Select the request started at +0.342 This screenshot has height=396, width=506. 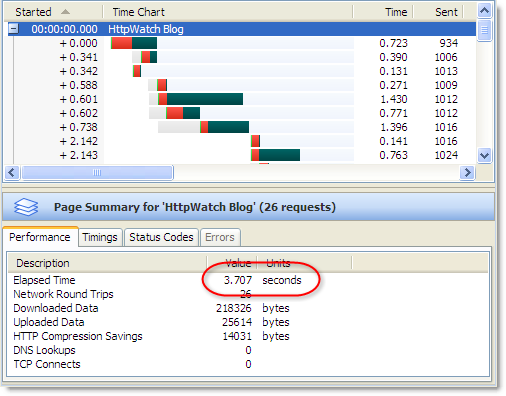click(x=242, y=71)
